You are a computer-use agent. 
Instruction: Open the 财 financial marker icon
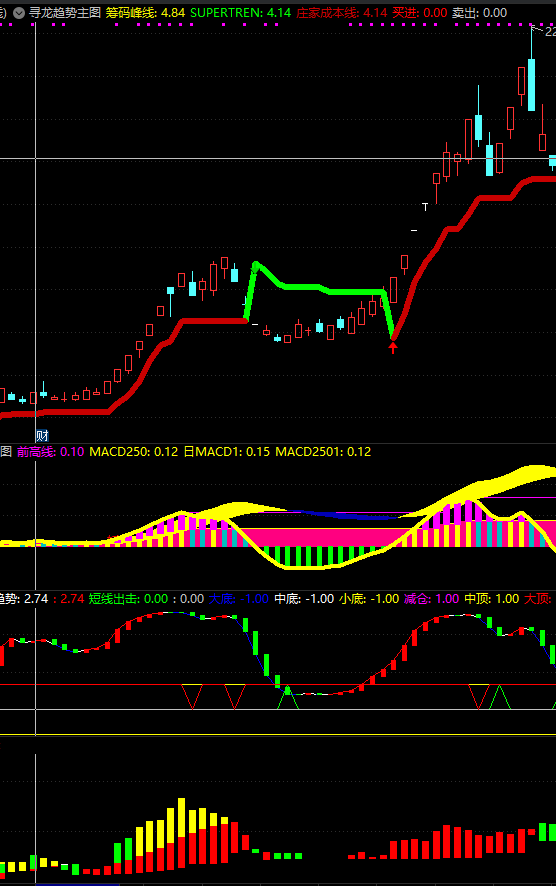coord(42,436)
